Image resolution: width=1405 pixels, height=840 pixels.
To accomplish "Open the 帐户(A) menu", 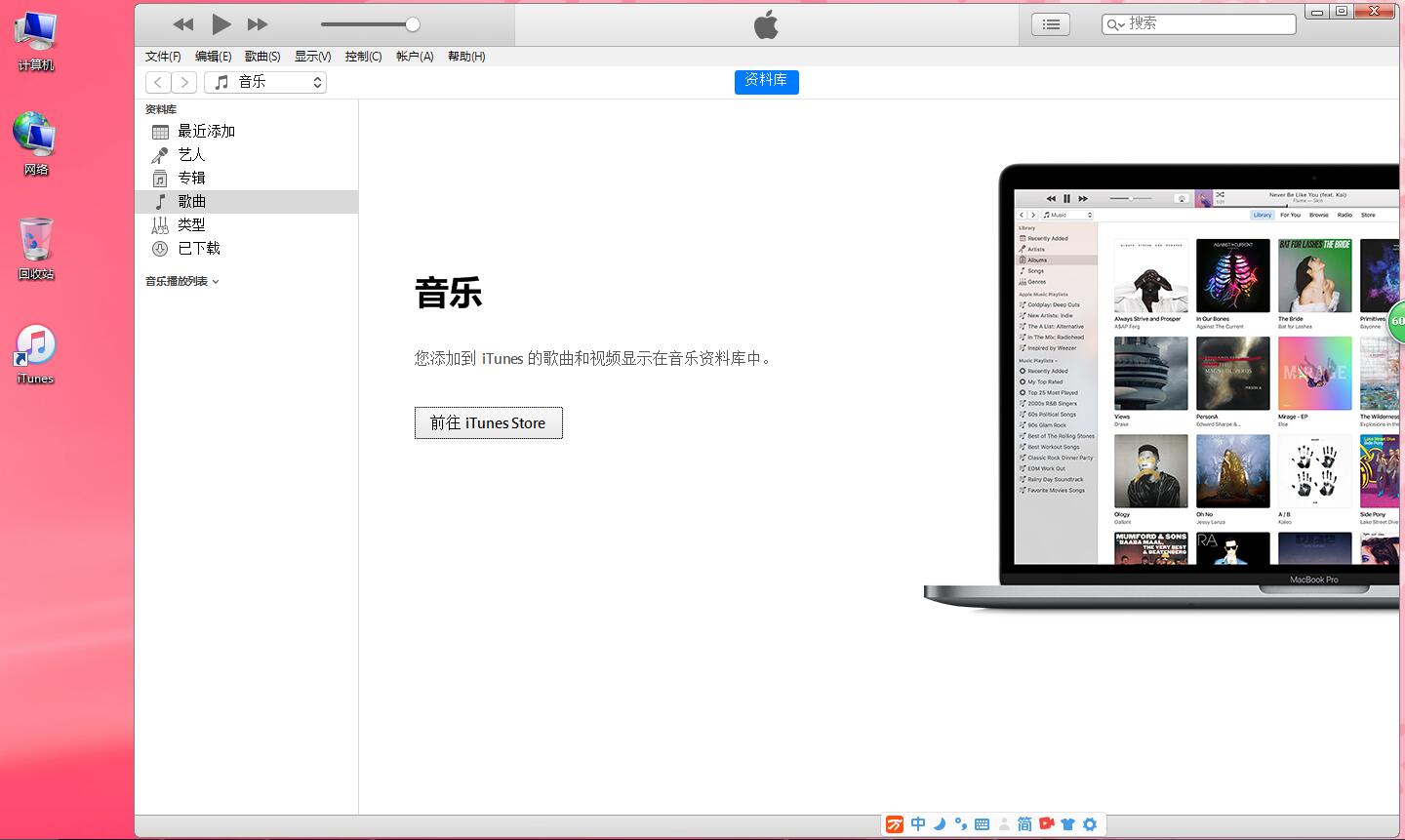I will tap(415, 57).
